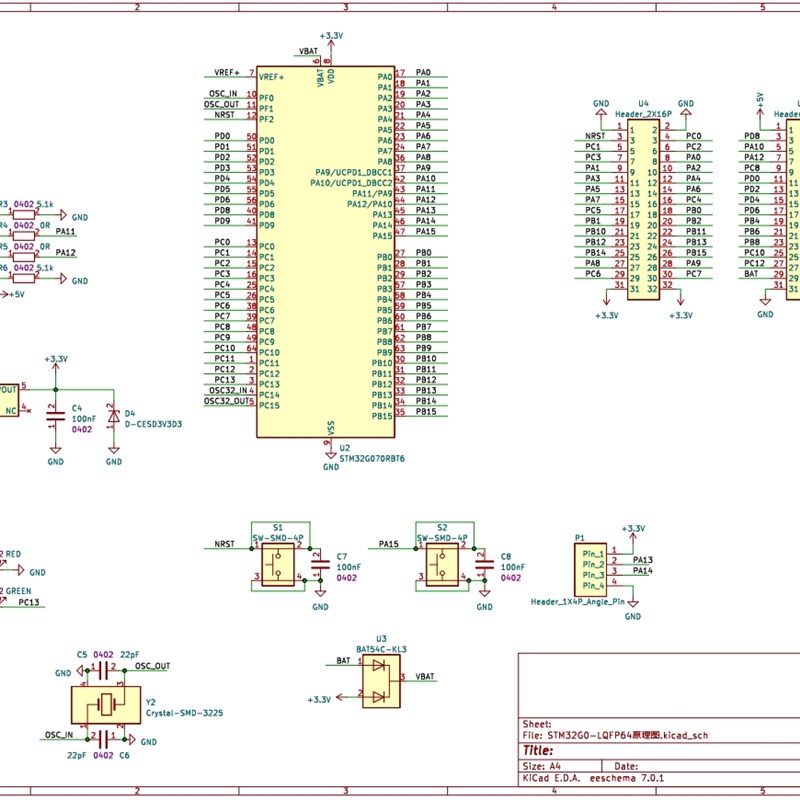Click the PA9/UCPD1_DBCC1 pin name
The image size is (800, 800).
pyautogui.click(x=354, y=172)
